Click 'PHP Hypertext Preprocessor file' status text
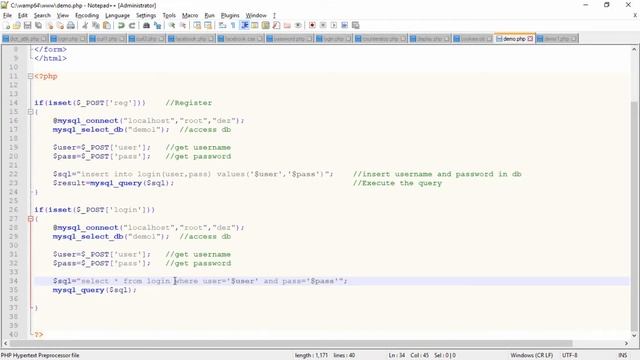 (40, 355)
